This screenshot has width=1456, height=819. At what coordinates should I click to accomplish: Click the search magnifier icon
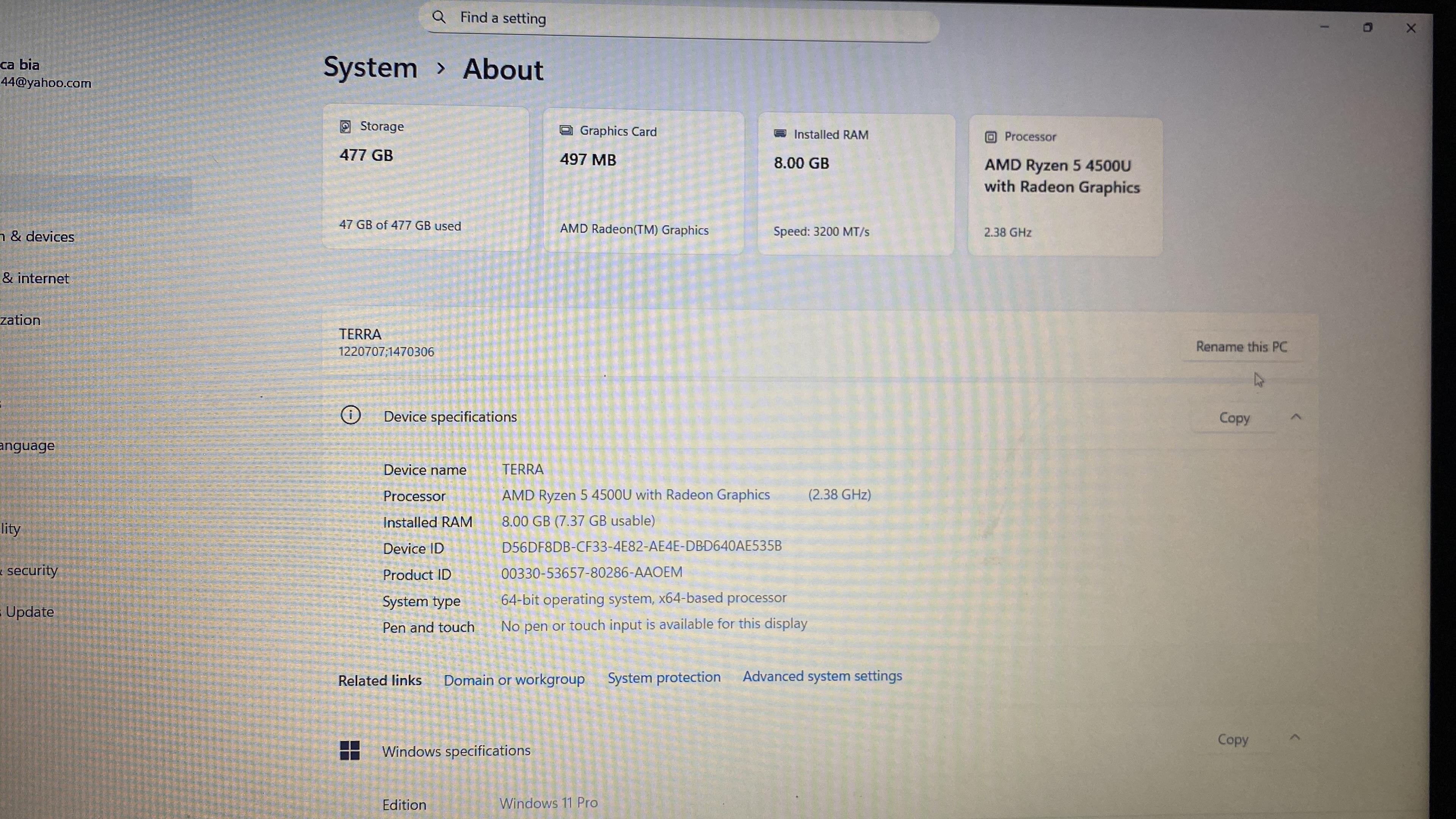(x=439, y=17)
